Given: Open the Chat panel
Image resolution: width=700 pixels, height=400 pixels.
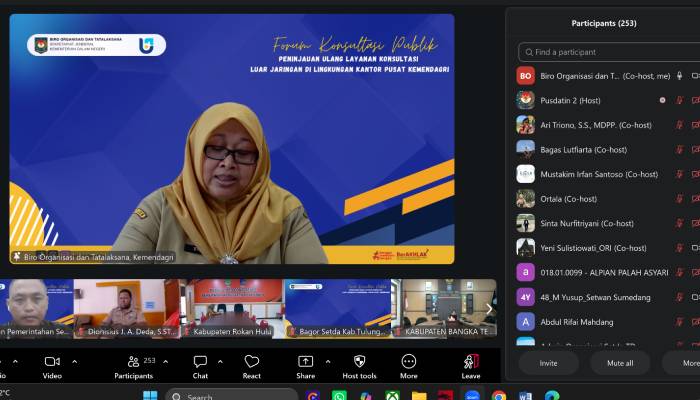Looking at the screenshot, I should (200, 367).
